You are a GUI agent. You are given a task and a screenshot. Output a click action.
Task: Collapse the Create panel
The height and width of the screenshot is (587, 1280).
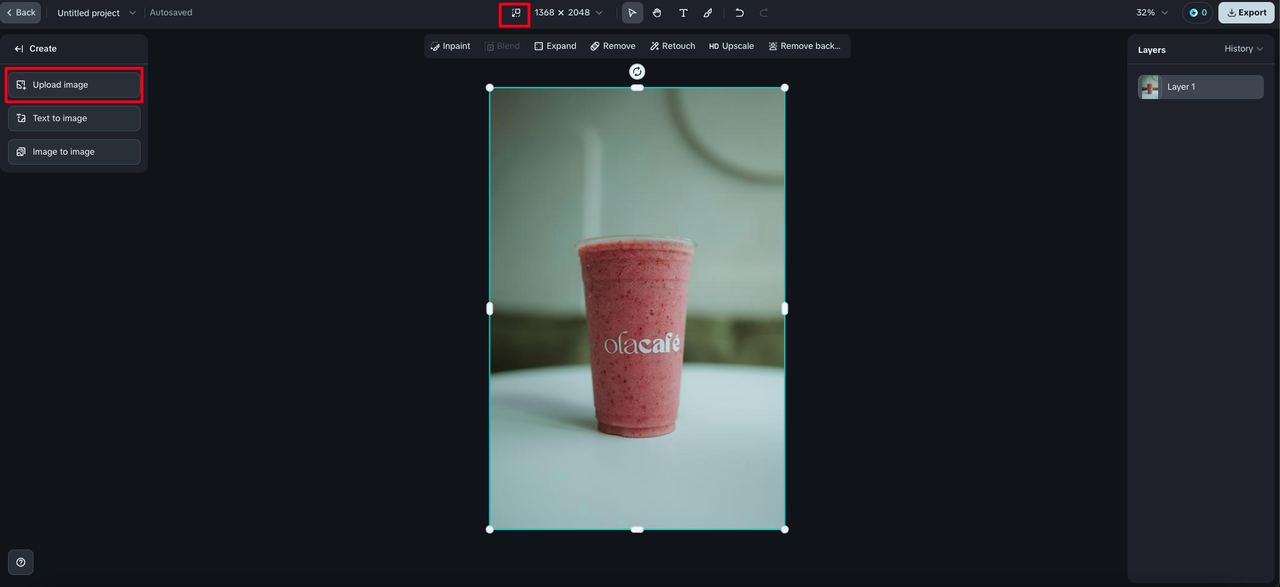(x=19, y=48)
